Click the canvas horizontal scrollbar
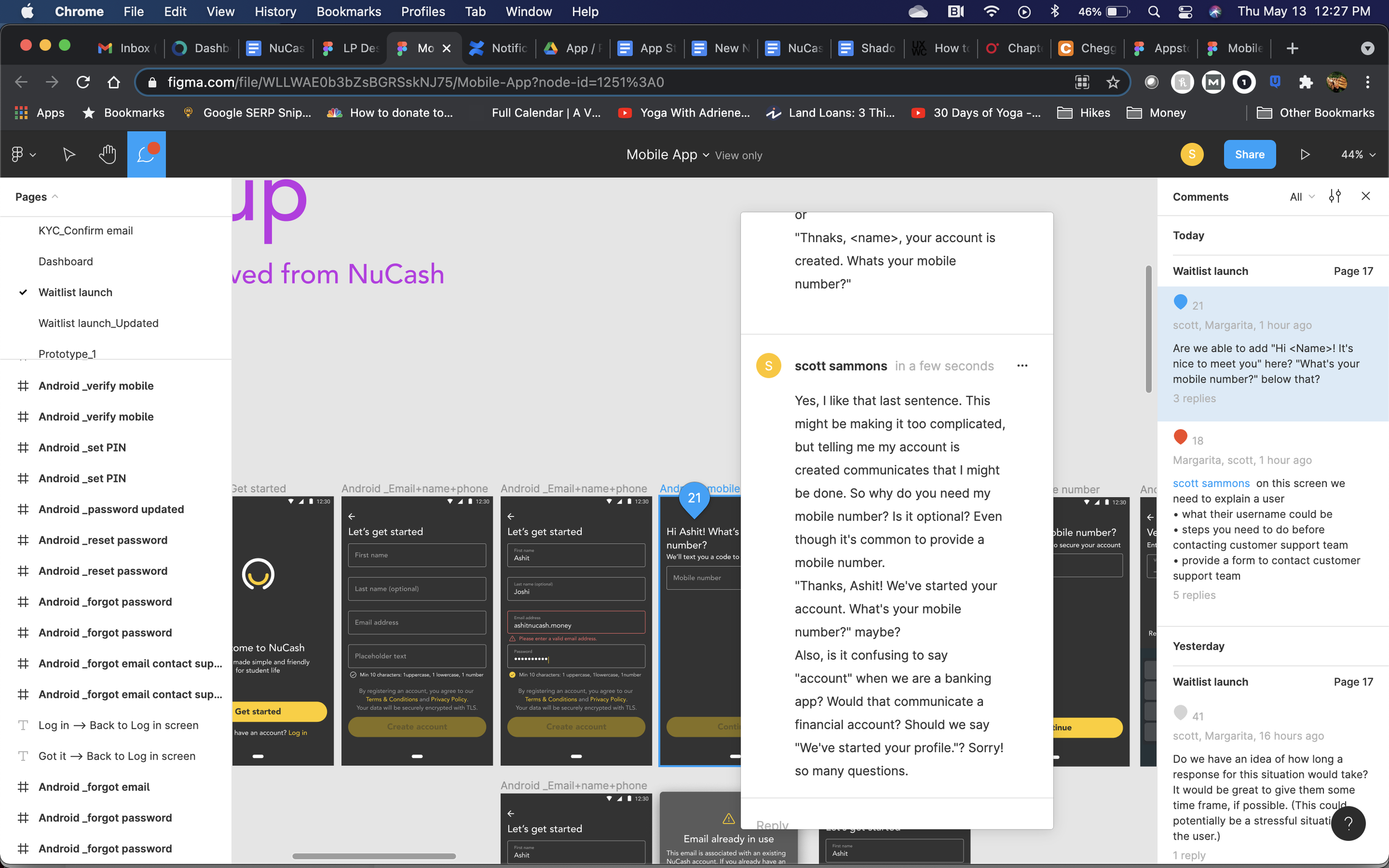The height and width of the screenshot is (868, 1389). coord(374,856)
